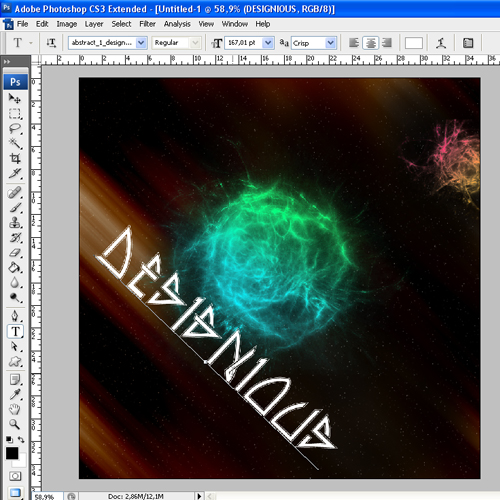
Task: Select the Healing Brush tool
Action: coord(15,193)
